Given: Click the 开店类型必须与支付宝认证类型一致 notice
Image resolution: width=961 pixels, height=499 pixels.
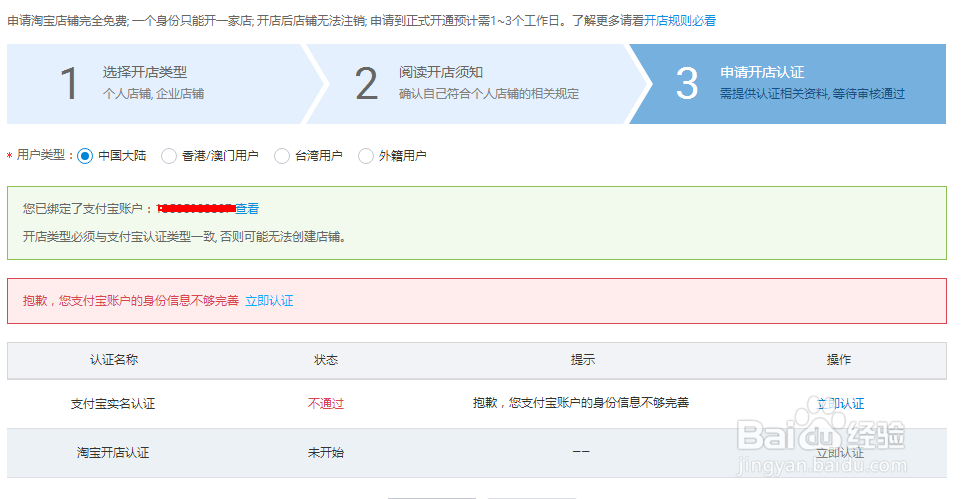Looking at the screenshot, I should pos(185,237).
